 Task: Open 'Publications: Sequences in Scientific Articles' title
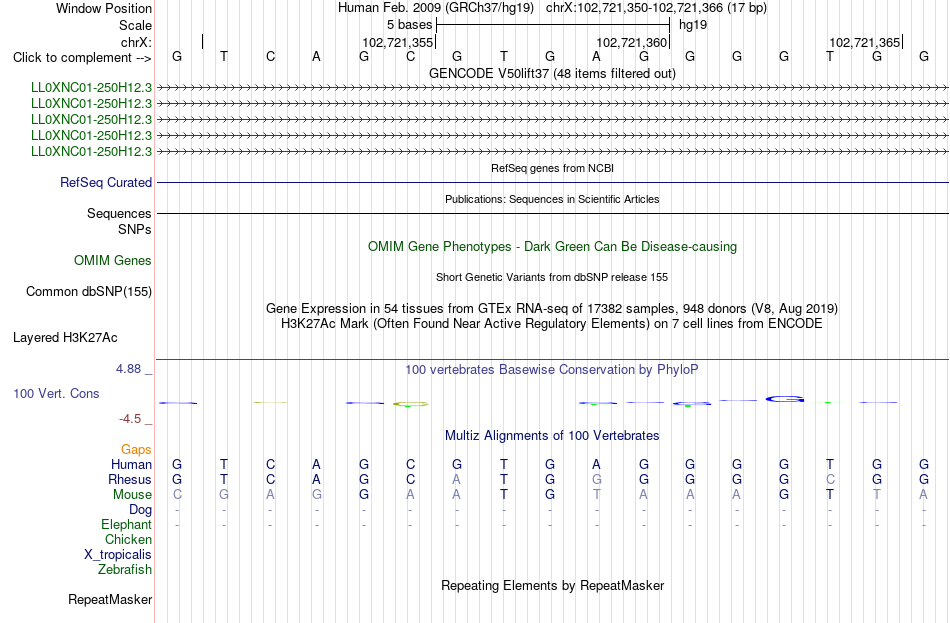click(x=552, y=199)
